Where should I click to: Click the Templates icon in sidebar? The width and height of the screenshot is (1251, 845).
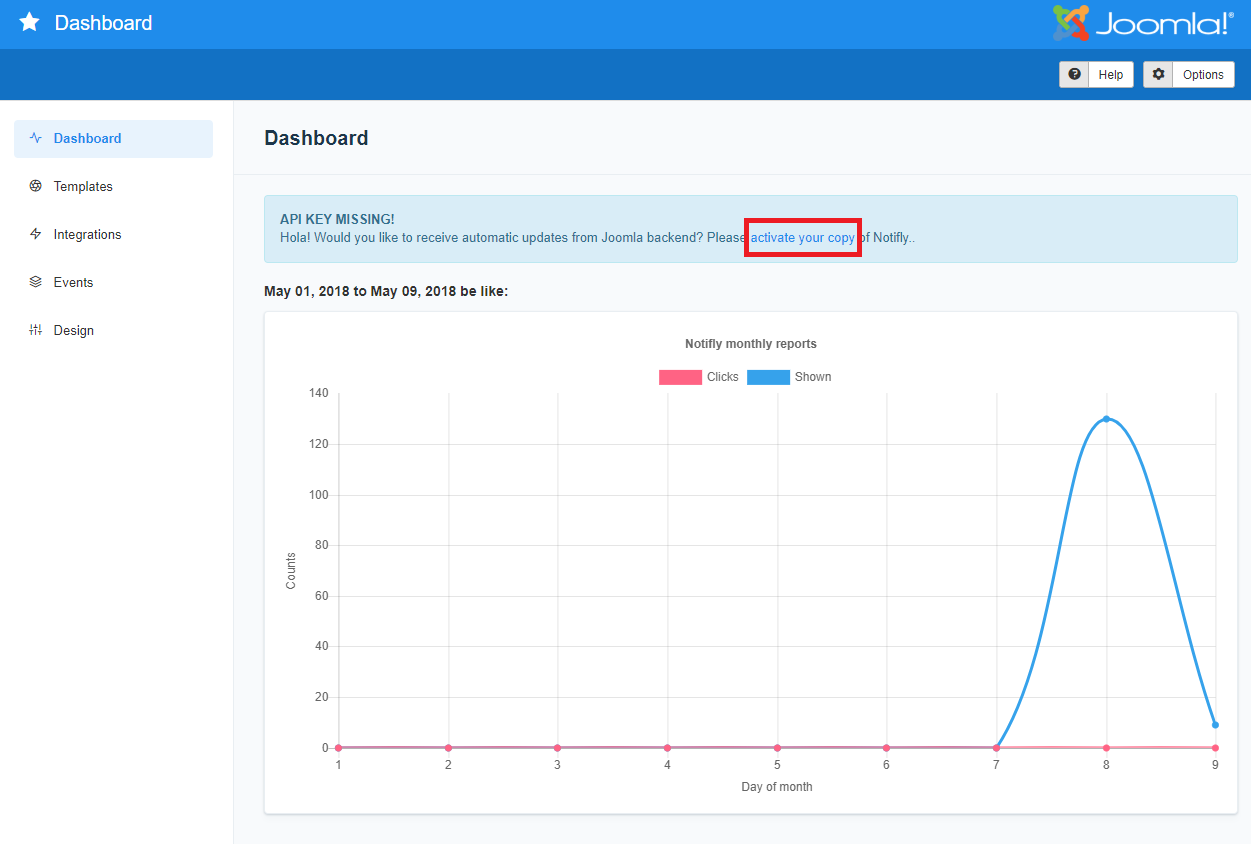pos(36,186)
